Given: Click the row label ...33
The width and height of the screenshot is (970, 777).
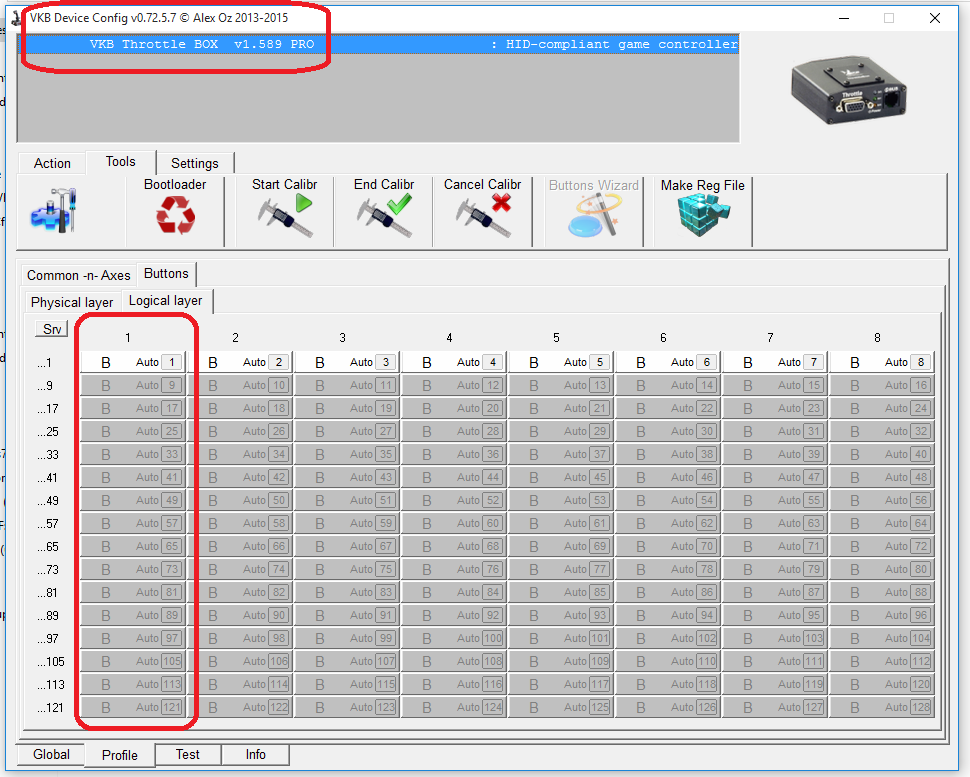Looking at the screenshot, I should 48,455.
